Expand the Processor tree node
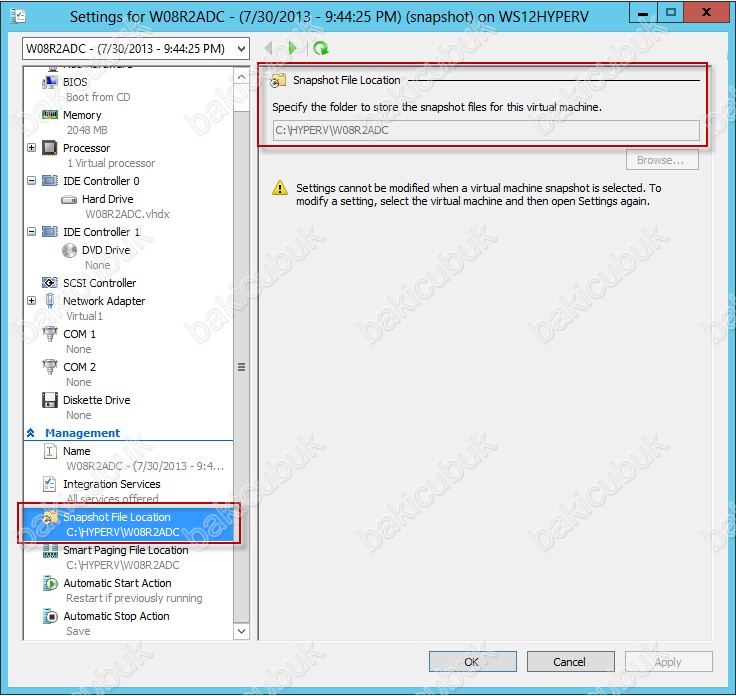This screenshot has height=696, width=736. pyautogui.click(x=31, y=148)
